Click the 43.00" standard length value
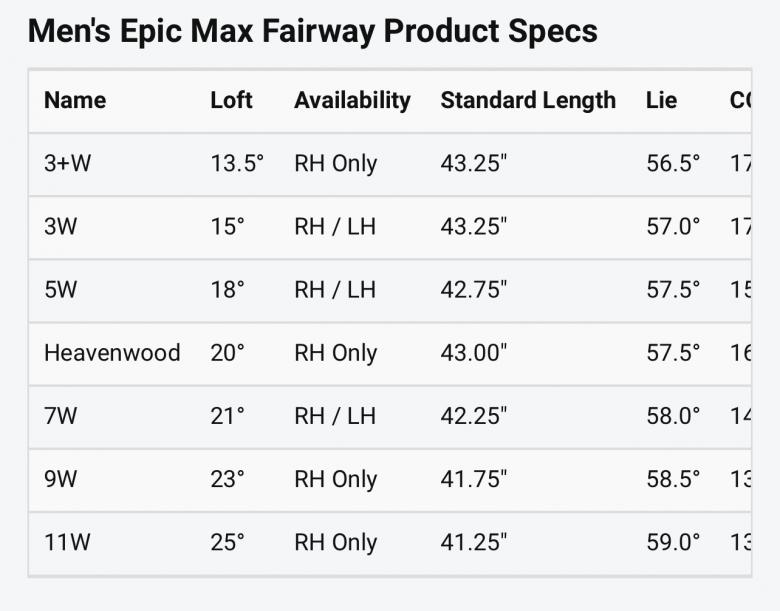The width and height of the screenshot is (780, 611). point(474,353)
